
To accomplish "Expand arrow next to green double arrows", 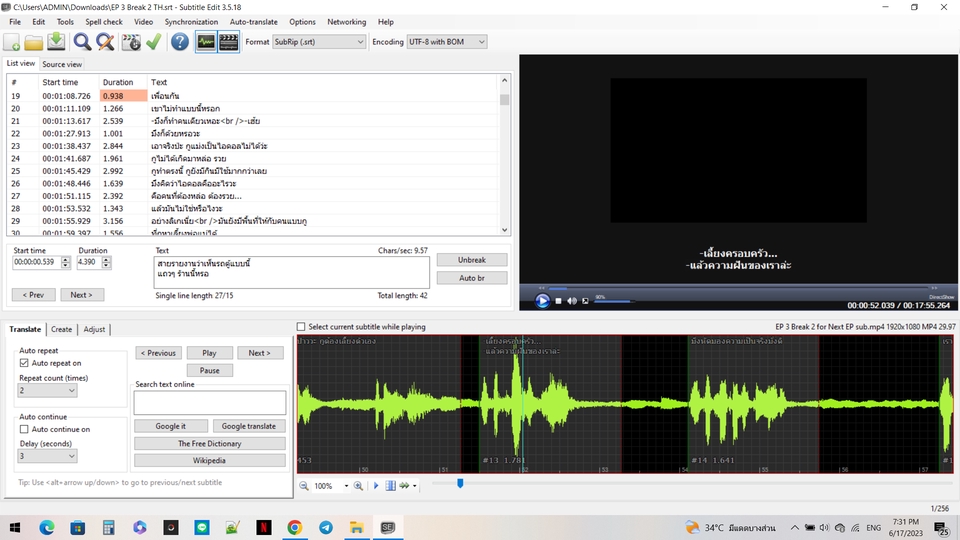I will point(414,486).
